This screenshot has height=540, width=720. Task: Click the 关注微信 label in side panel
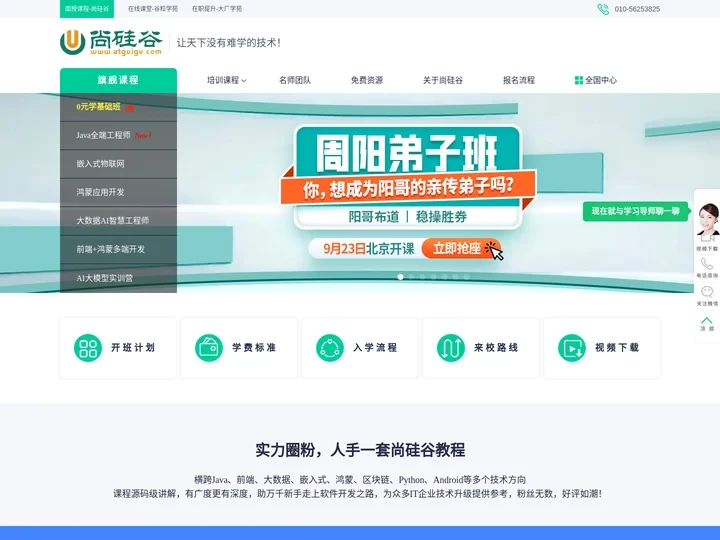[x=707, y=304]
